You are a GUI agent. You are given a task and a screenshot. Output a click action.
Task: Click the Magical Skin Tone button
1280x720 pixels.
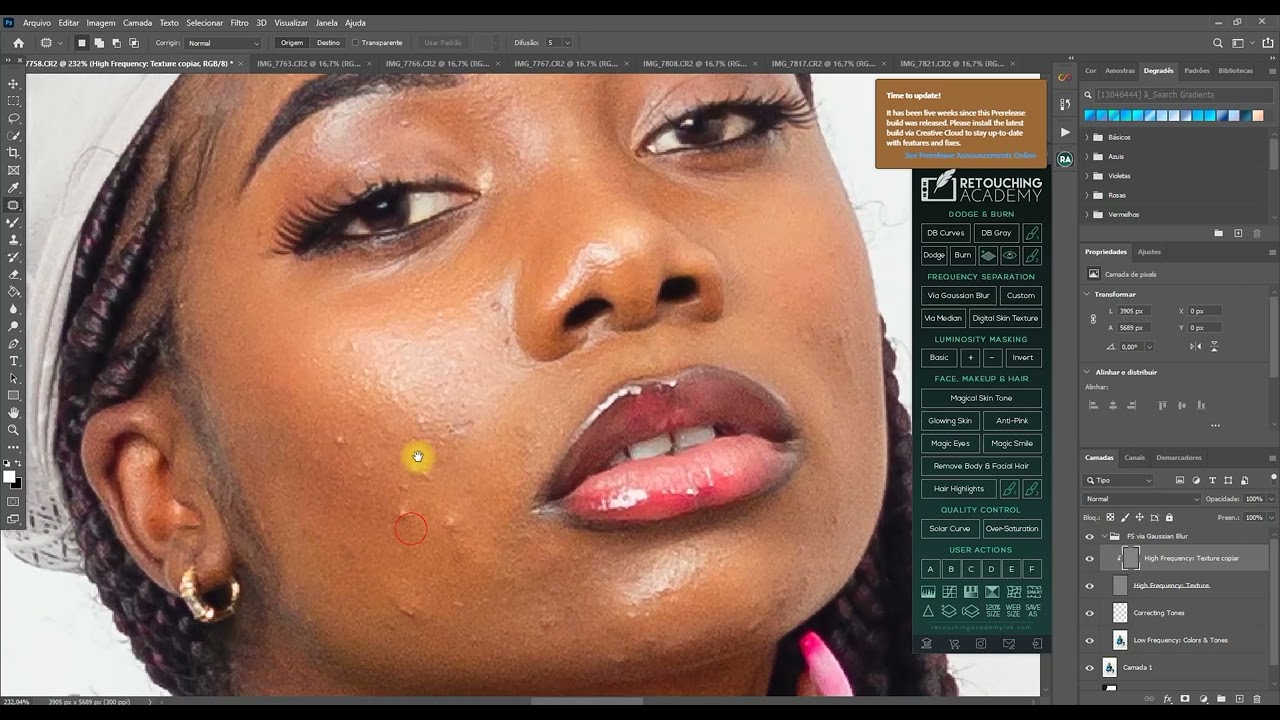(x=981, y=398)
